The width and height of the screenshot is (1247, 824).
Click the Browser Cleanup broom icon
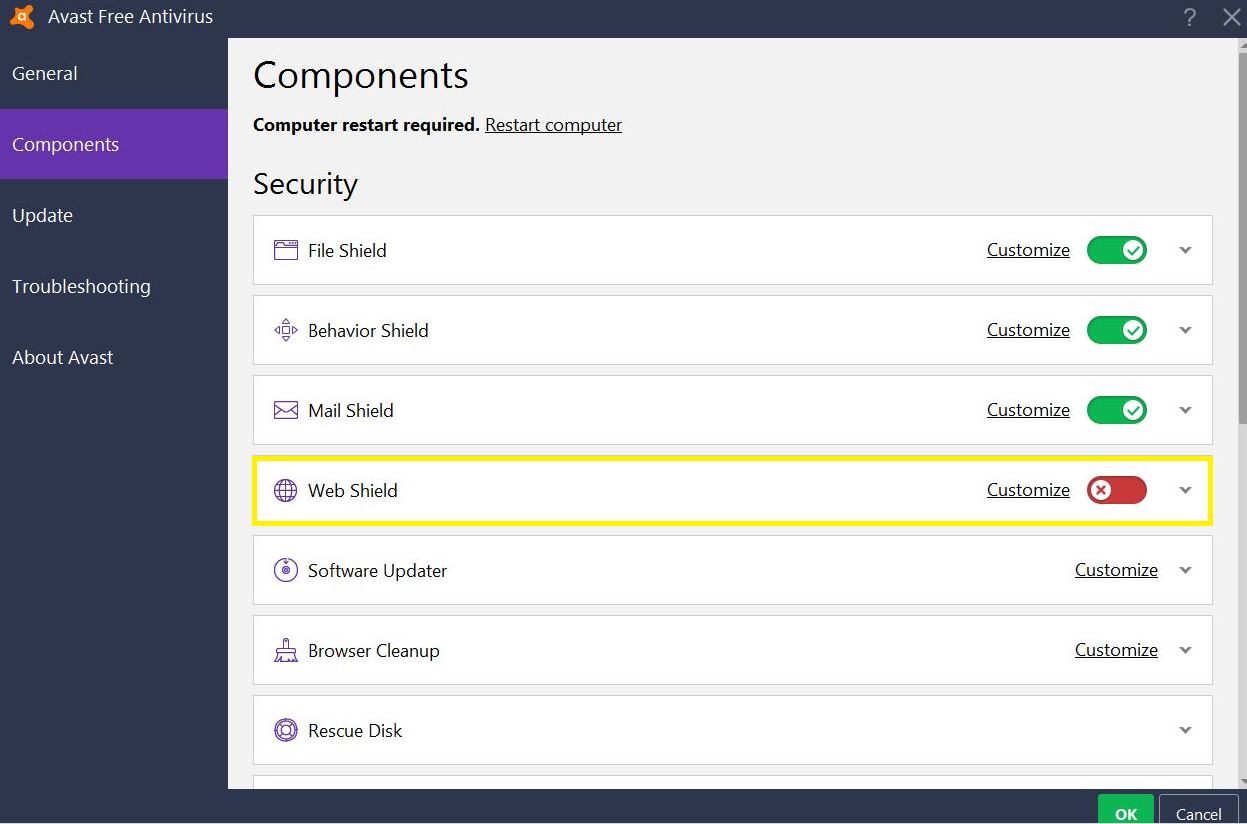coord(286,650)
